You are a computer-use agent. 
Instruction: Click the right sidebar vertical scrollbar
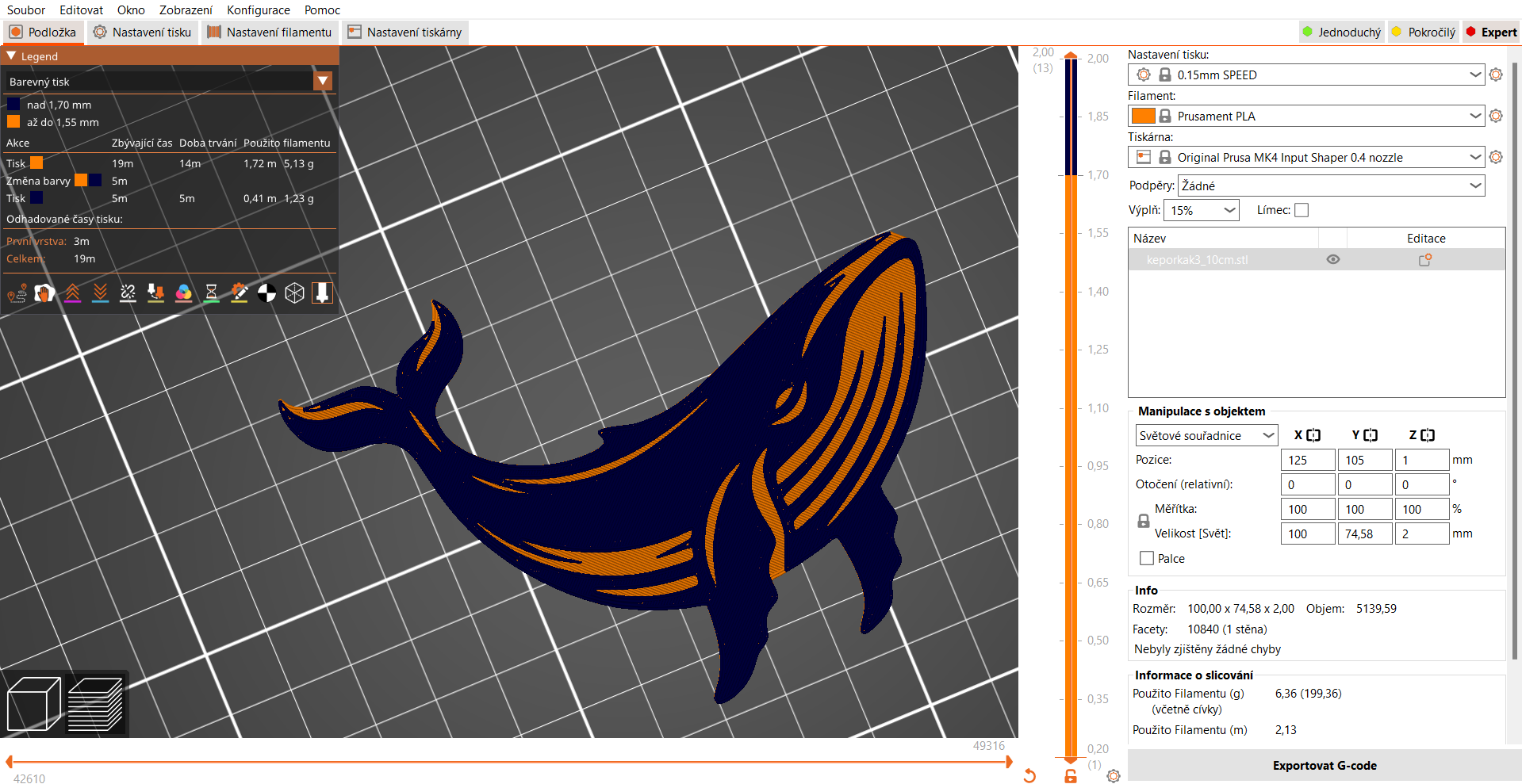[1515, 361]
